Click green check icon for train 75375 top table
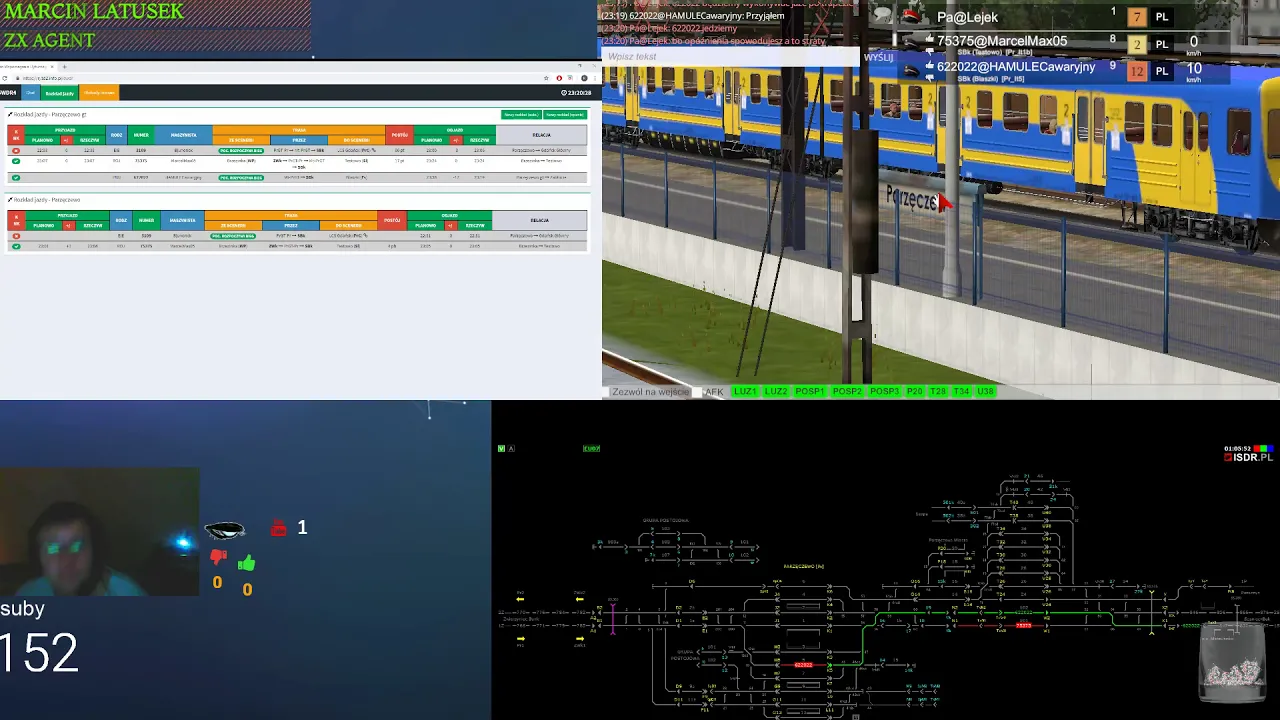 16,161
